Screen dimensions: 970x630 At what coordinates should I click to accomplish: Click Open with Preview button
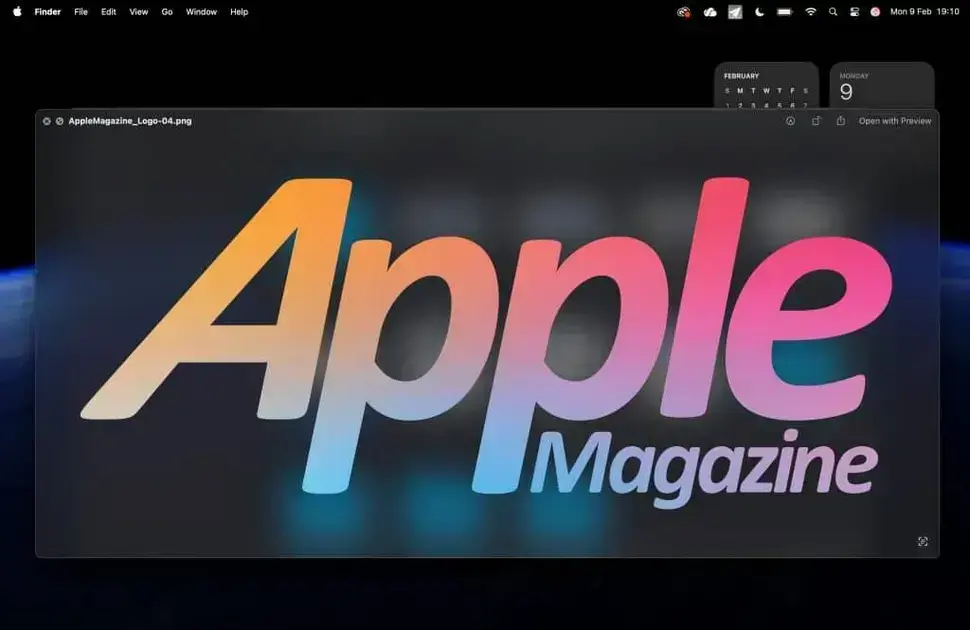(895, 121)
